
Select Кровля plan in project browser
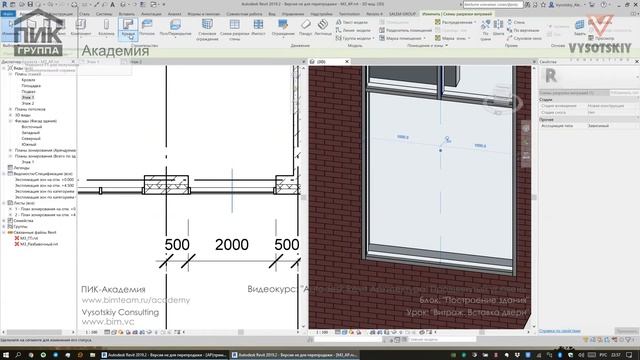pyautogui.click(x=28, y=80)
